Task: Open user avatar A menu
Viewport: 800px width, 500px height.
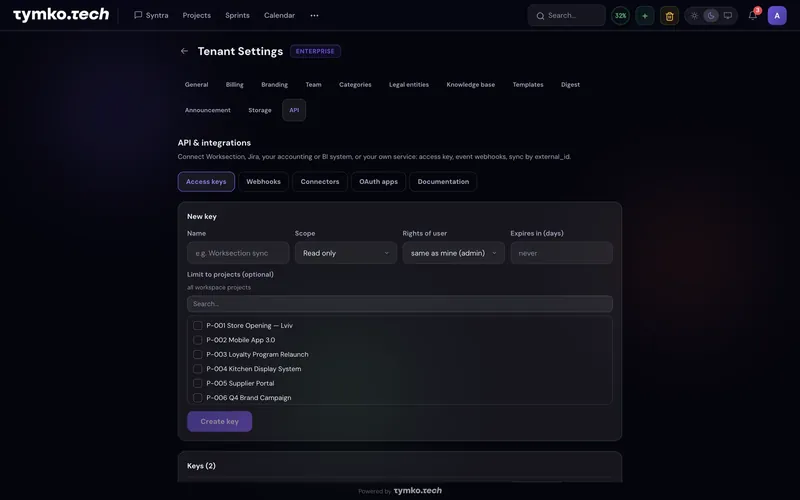Action: click(777, 15)
